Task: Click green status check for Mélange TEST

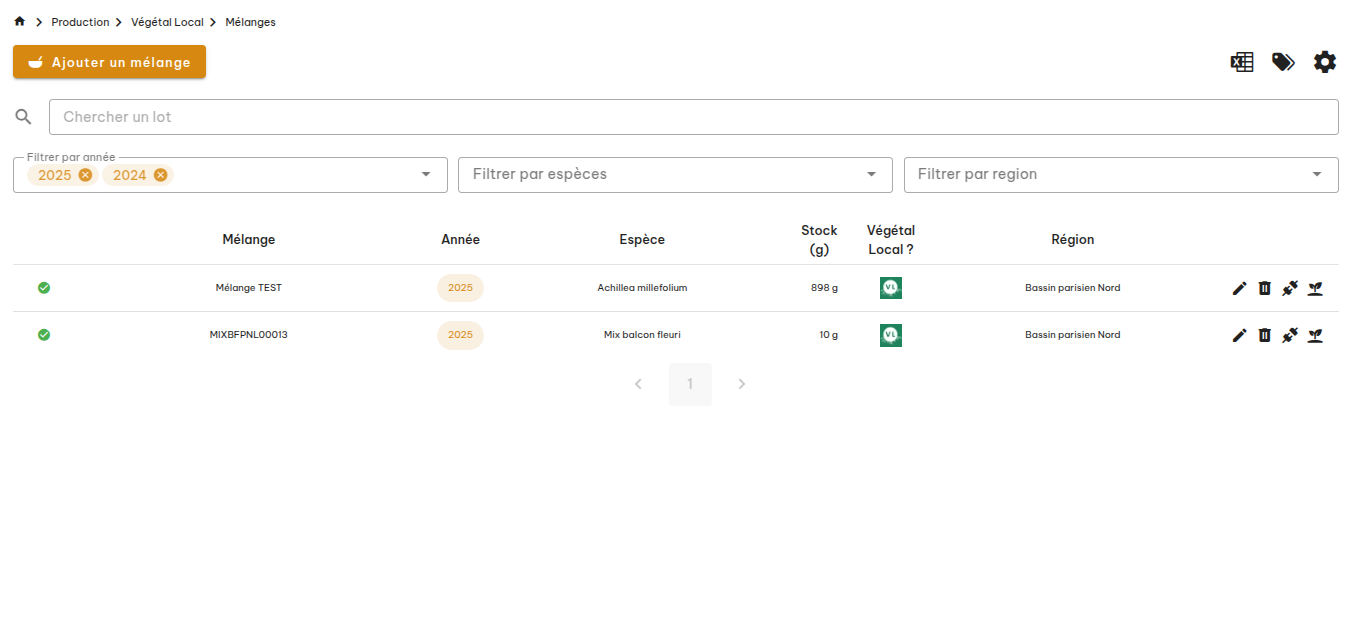Action: [x=44, y=288]
